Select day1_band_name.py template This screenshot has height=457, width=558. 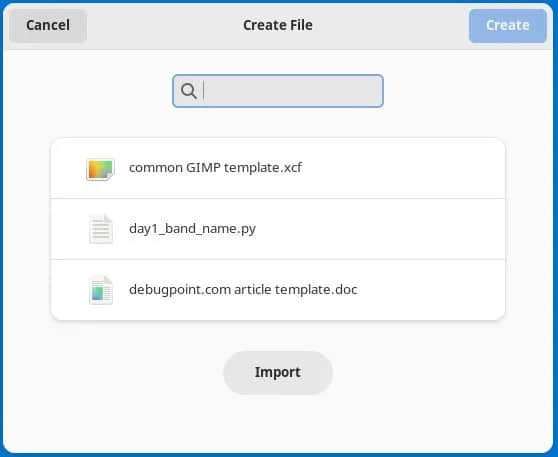coord(278,229)
